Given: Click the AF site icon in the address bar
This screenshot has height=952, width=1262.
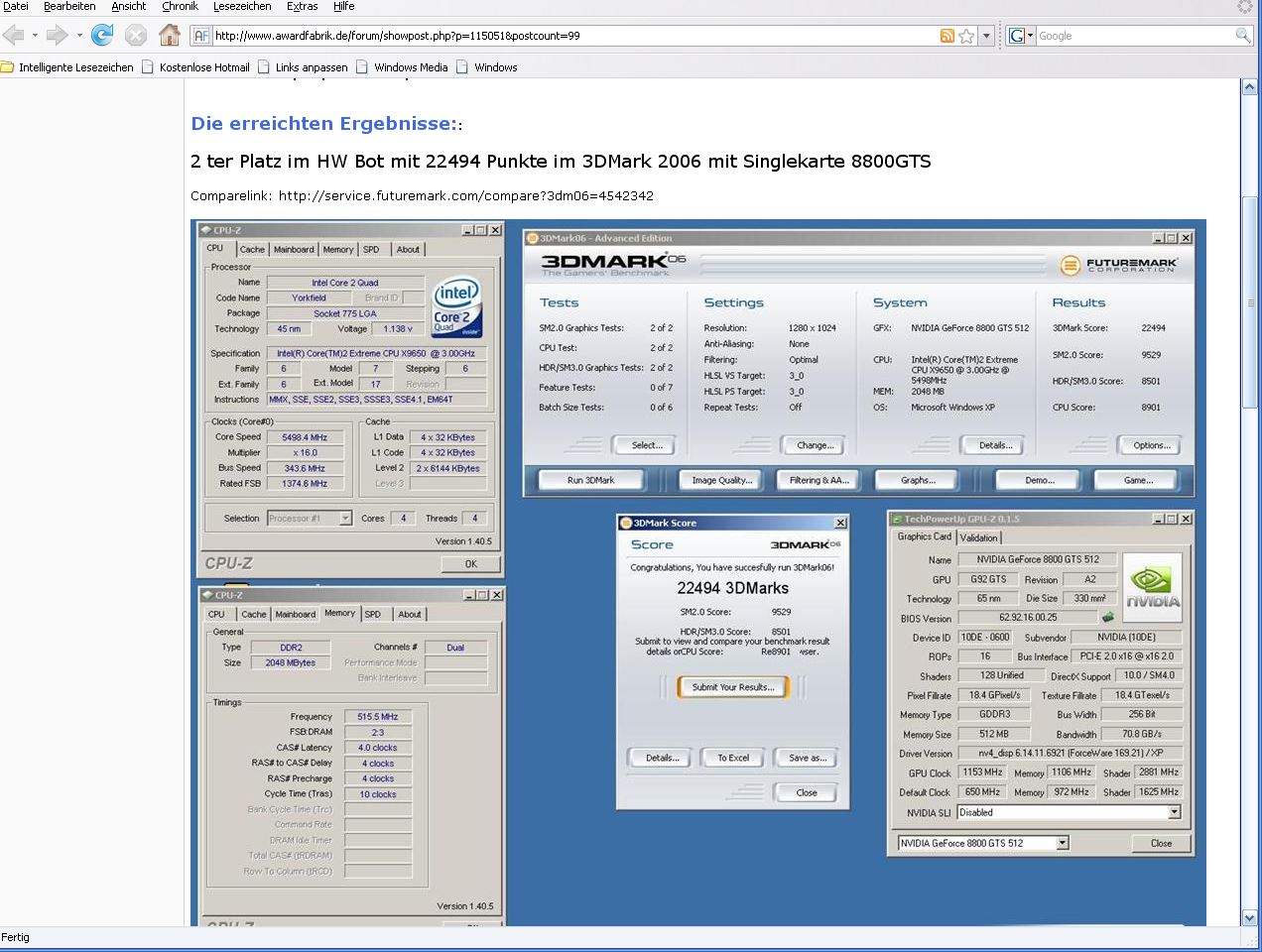Looking at the screenshot, I should pyautogui.click(x=201, y=36).
